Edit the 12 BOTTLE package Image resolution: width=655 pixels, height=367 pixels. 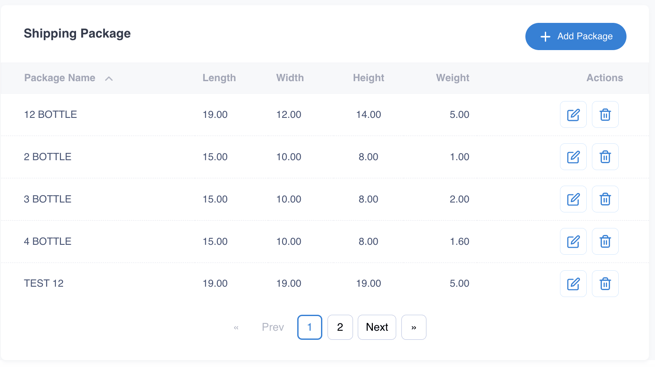coord(573,114)
